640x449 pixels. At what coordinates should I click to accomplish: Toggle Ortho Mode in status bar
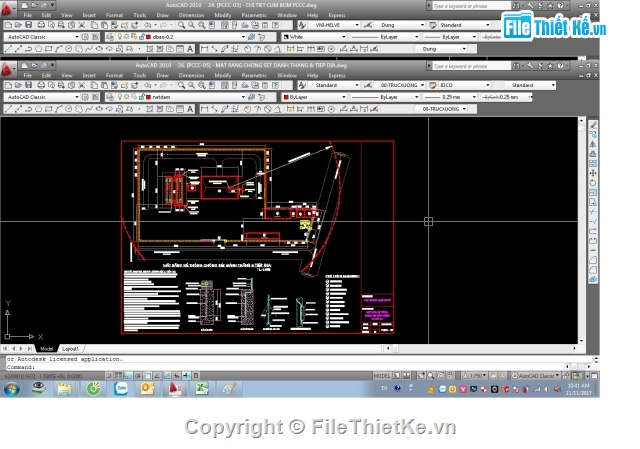[x=128, y=376]
